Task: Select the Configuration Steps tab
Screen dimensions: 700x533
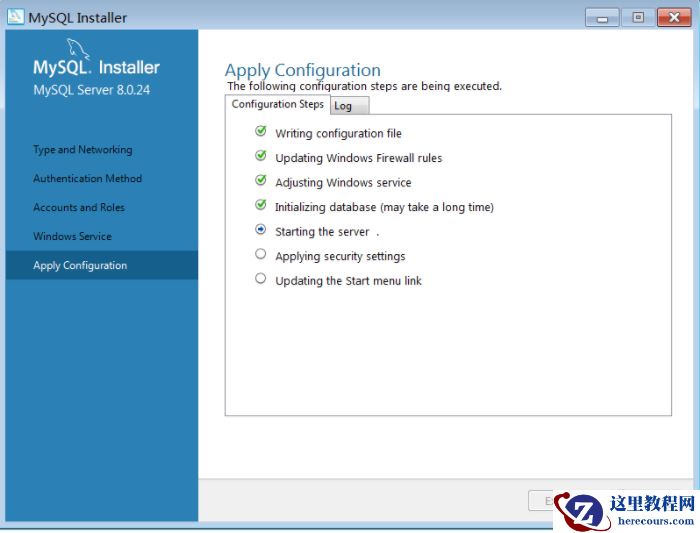Action: click(277, 104)
